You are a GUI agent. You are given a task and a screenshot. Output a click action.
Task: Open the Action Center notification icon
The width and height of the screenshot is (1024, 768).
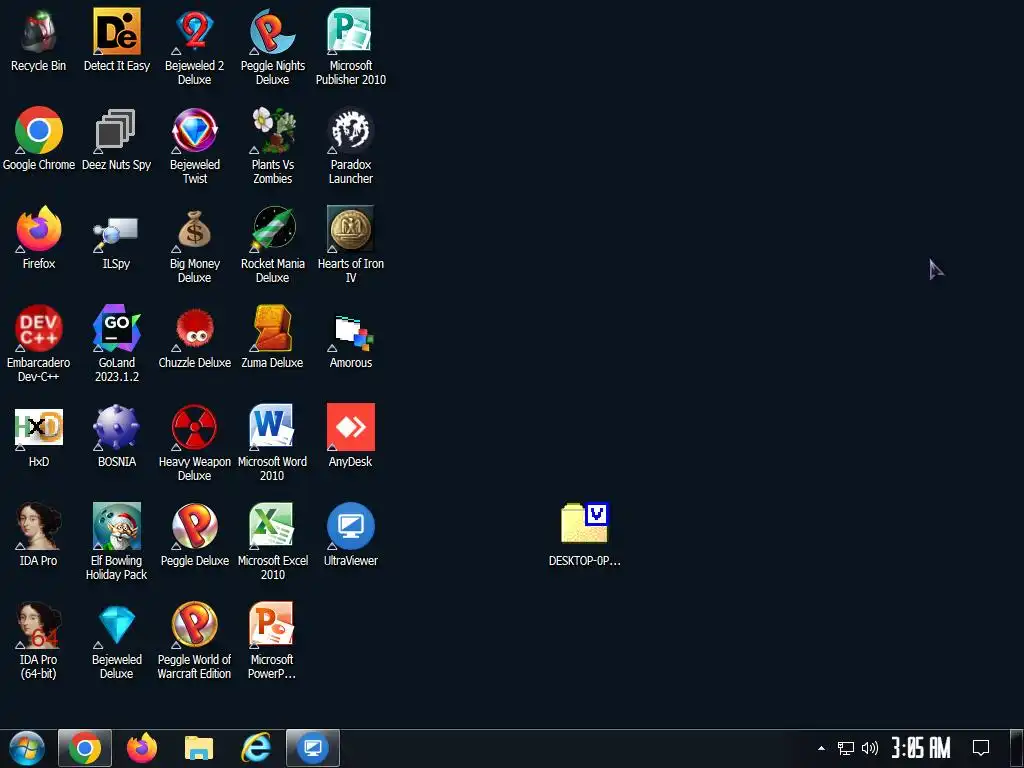[981, 748]
